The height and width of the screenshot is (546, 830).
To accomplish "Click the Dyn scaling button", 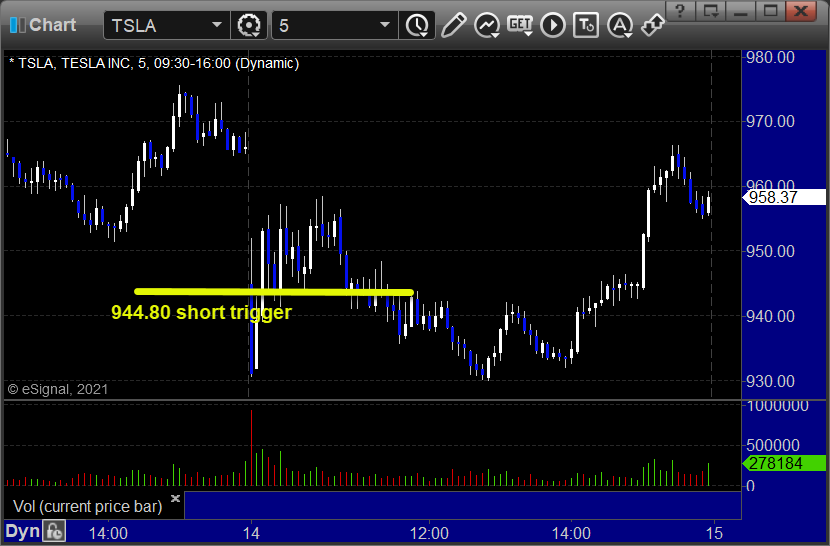I will click(23, 532).
